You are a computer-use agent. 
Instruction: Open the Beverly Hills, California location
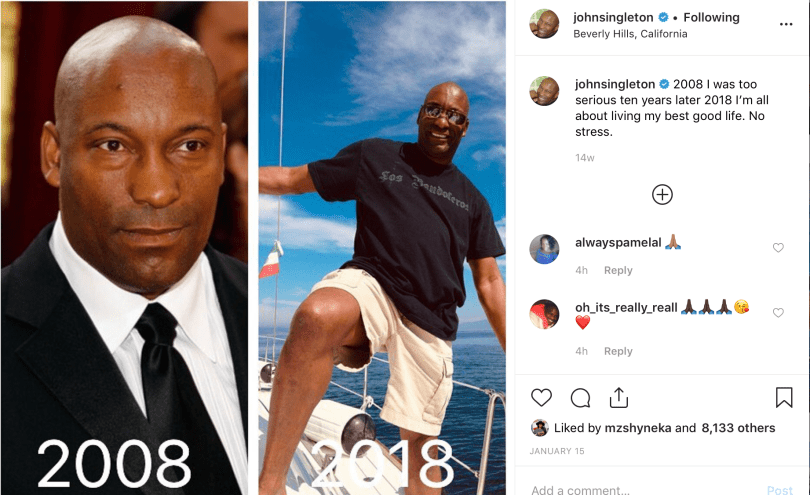click(x=630, y=34)
